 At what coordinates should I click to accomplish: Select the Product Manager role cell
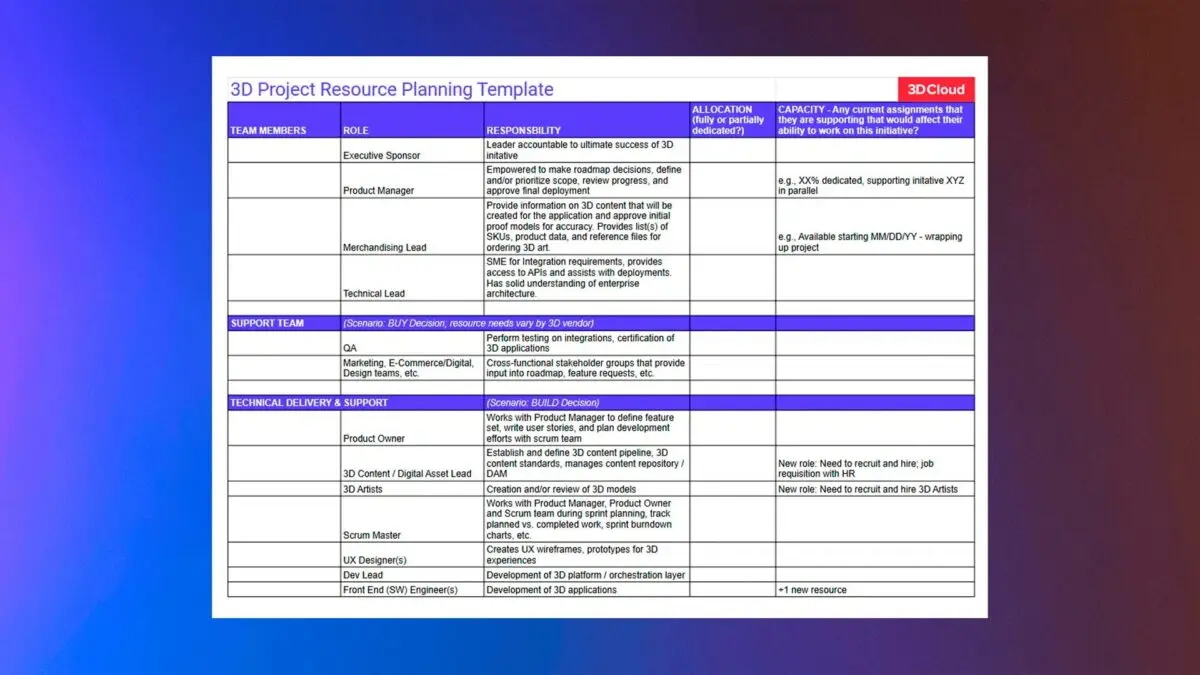[412, 181]
